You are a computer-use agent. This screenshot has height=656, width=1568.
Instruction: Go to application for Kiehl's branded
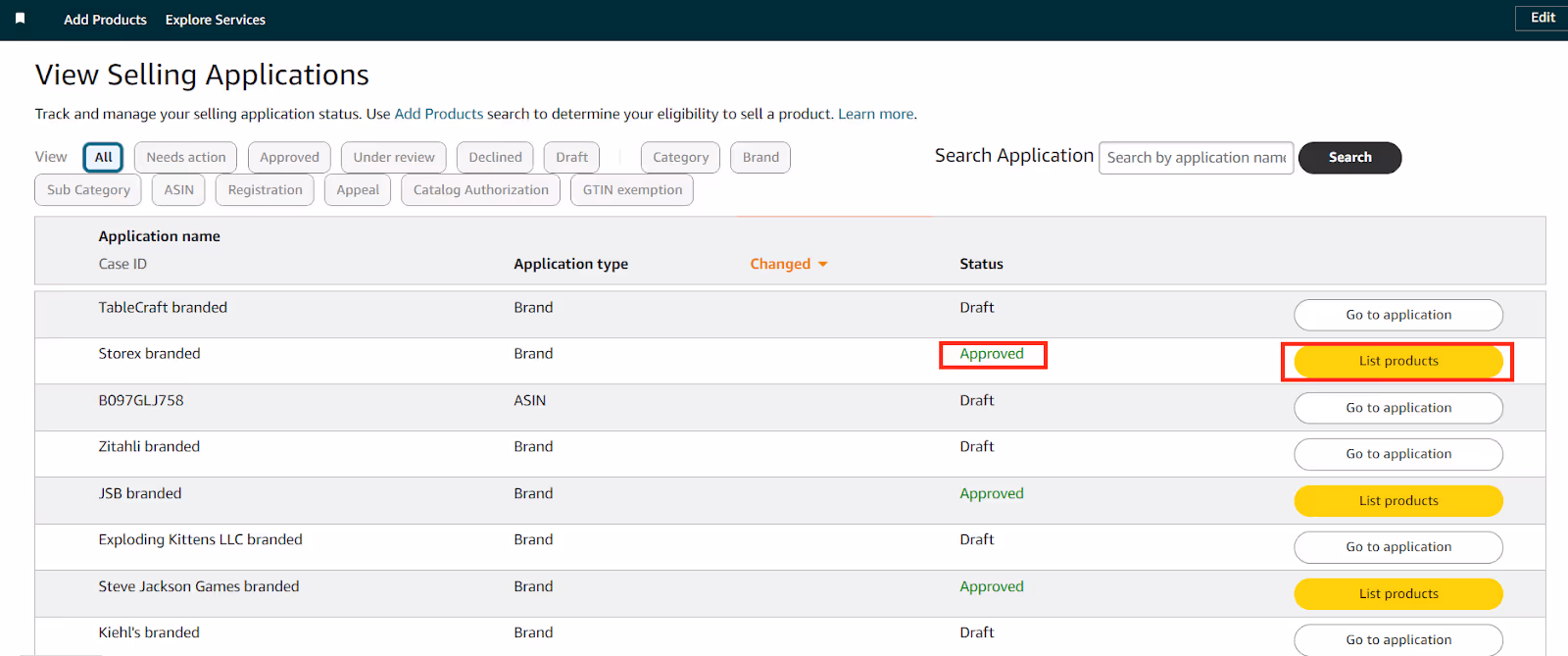pyautogui.click(x=1398, y=639)
